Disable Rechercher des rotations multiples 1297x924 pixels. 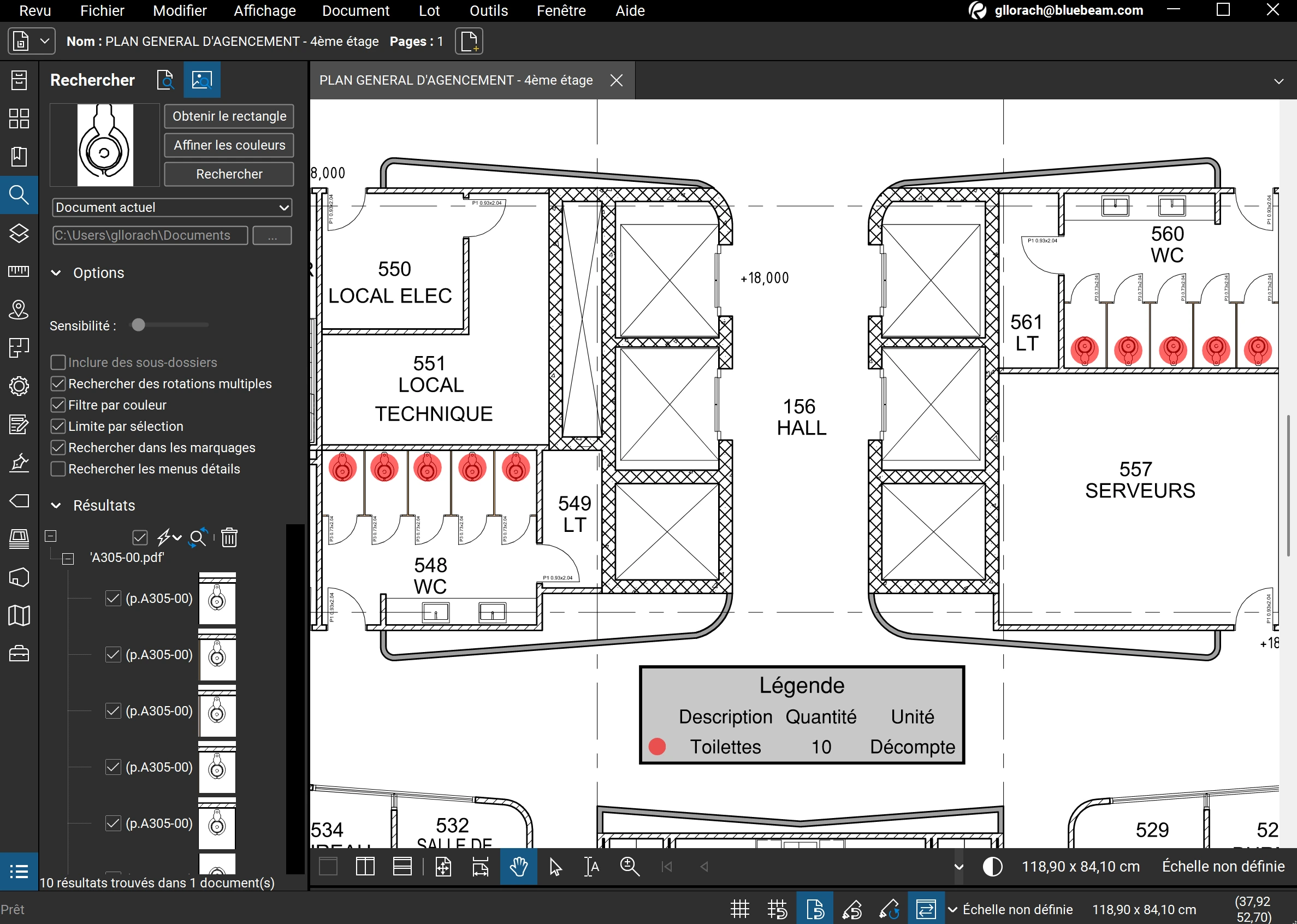click(58, 384)
